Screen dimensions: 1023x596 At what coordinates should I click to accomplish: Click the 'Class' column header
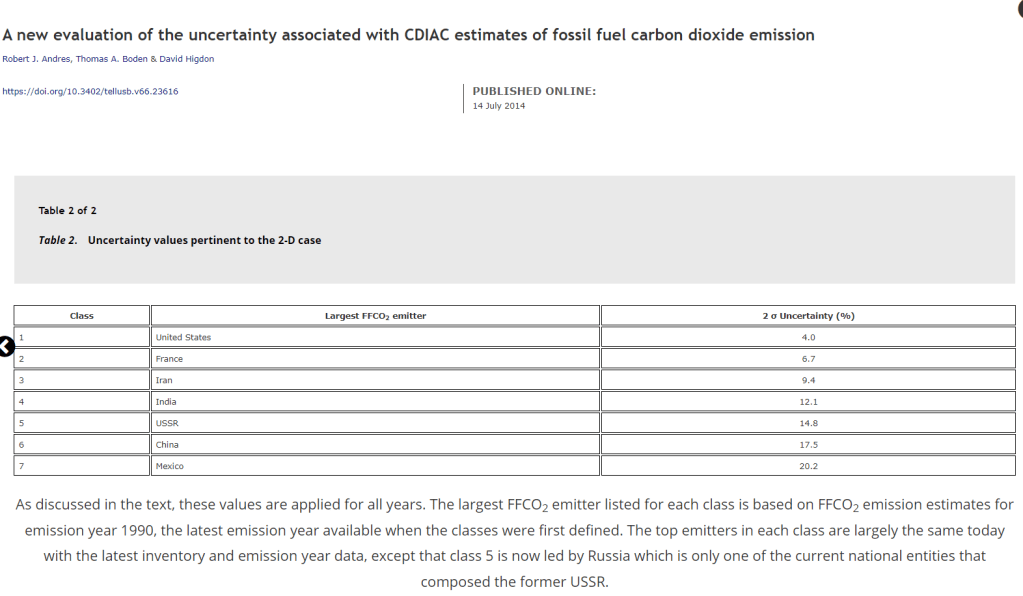point(82,316)
